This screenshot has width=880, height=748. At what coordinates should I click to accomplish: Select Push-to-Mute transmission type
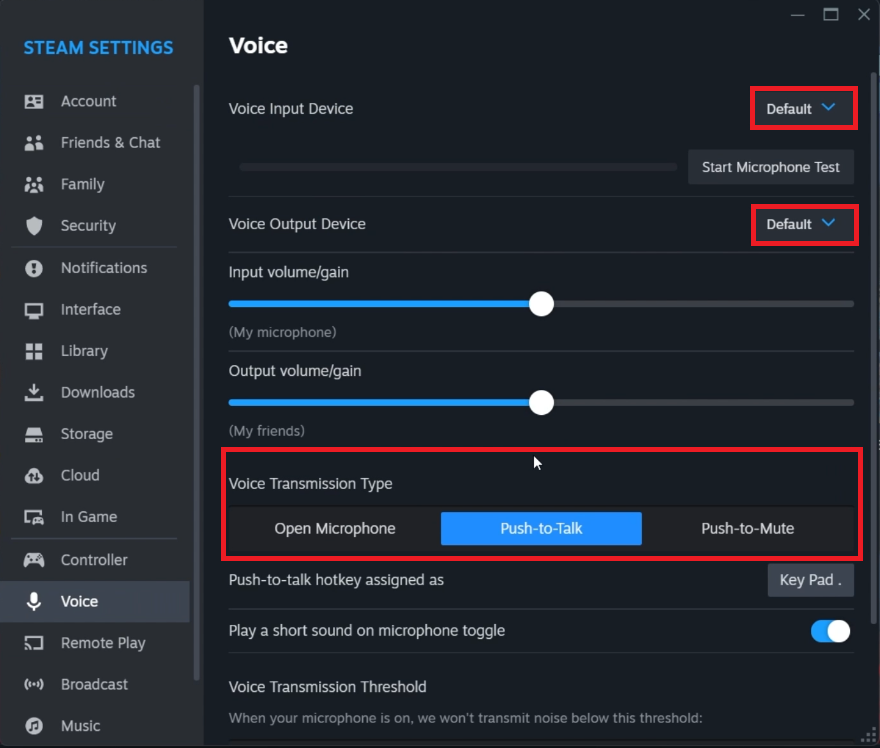[748, 529]
